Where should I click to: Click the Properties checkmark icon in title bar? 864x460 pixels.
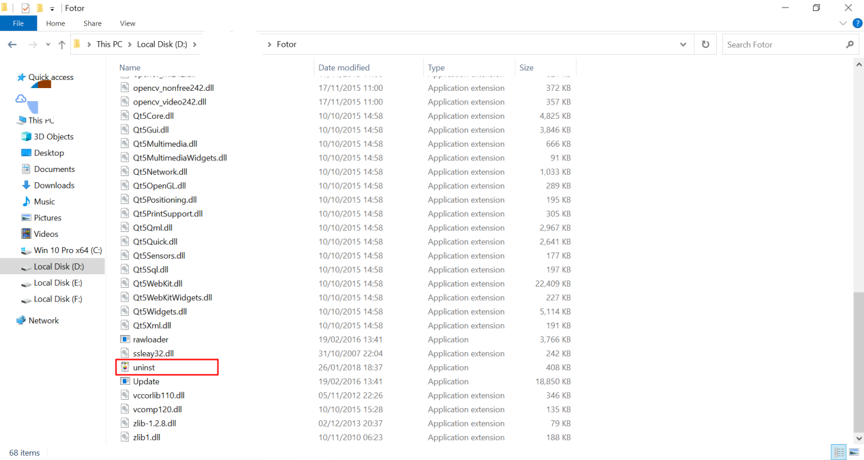(x=25, y=8)
